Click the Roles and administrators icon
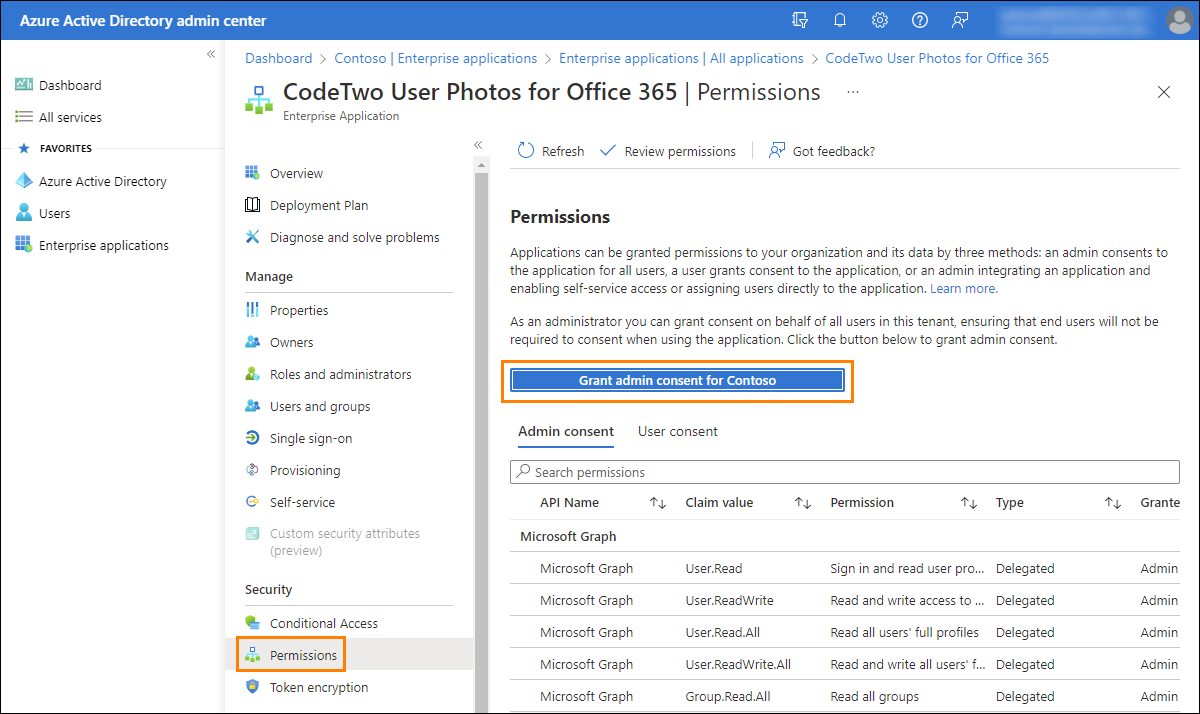This screenshot has width=1200, height=714. (x=253, y=374)
